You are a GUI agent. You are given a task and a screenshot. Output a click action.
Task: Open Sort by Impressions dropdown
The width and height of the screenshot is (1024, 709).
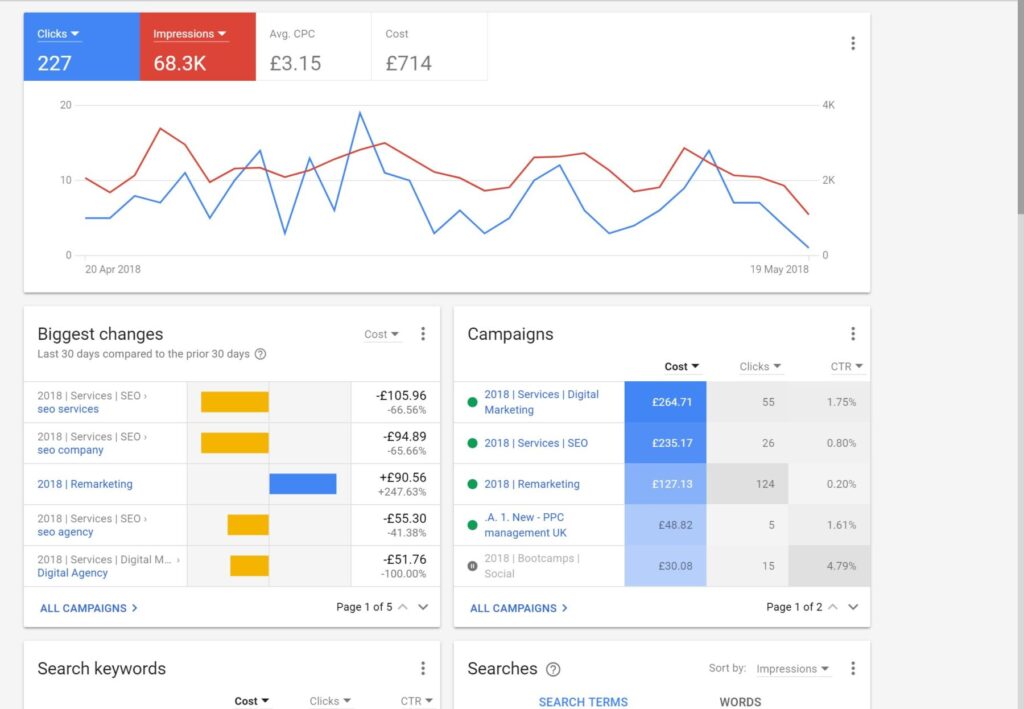793,669
